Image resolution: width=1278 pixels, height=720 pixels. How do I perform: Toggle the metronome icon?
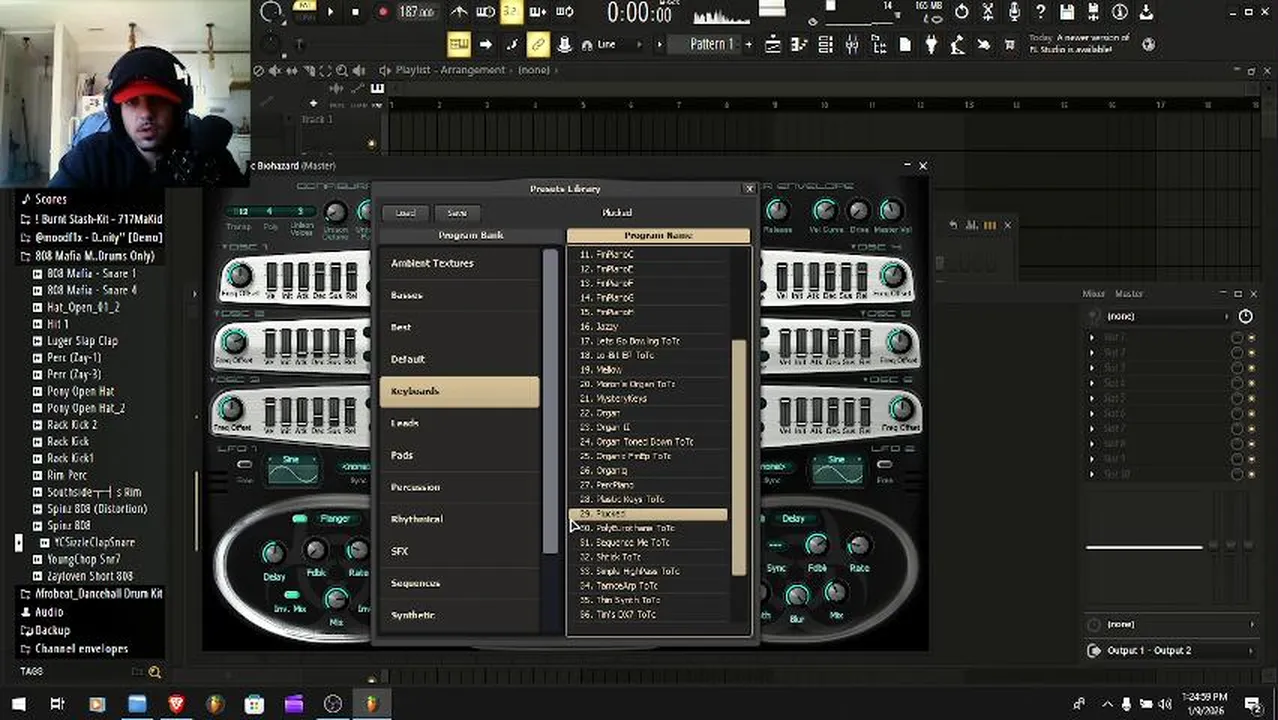459,12
